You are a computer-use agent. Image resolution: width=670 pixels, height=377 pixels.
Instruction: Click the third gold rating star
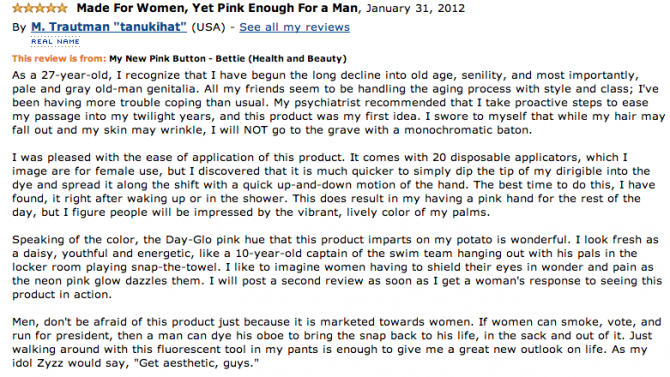coord(40,8)
